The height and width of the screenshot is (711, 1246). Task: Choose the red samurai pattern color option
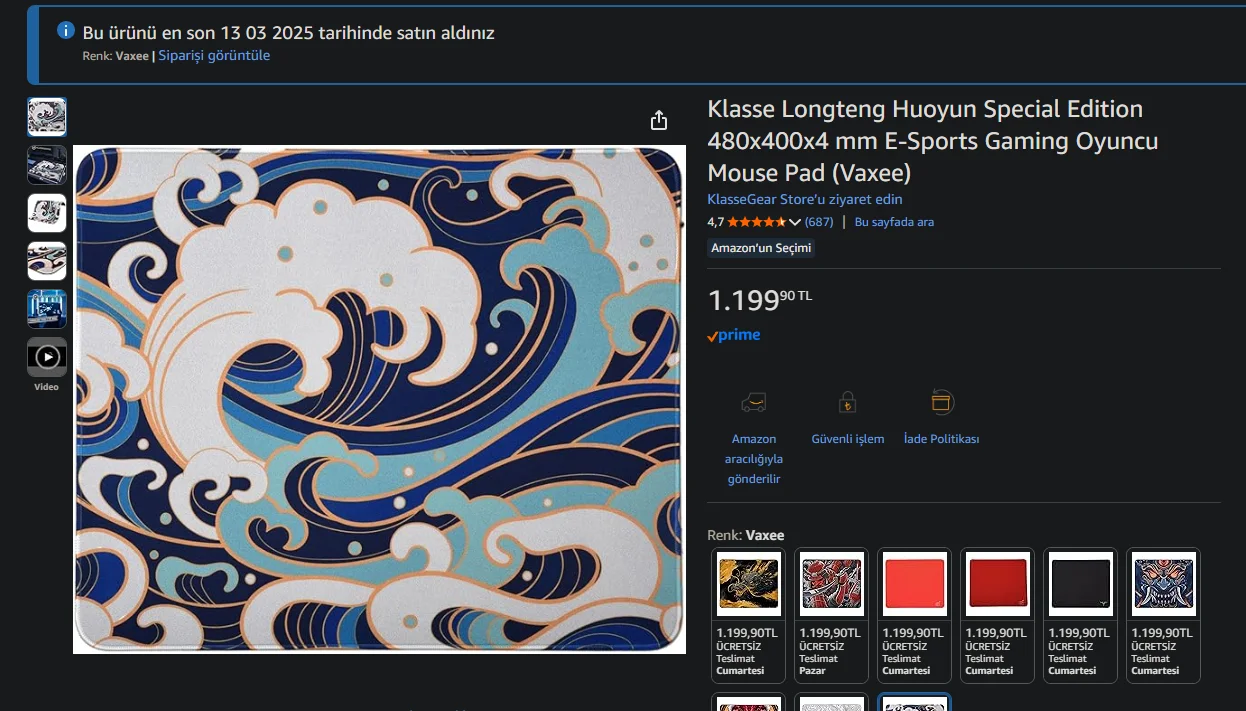(831, 615)
